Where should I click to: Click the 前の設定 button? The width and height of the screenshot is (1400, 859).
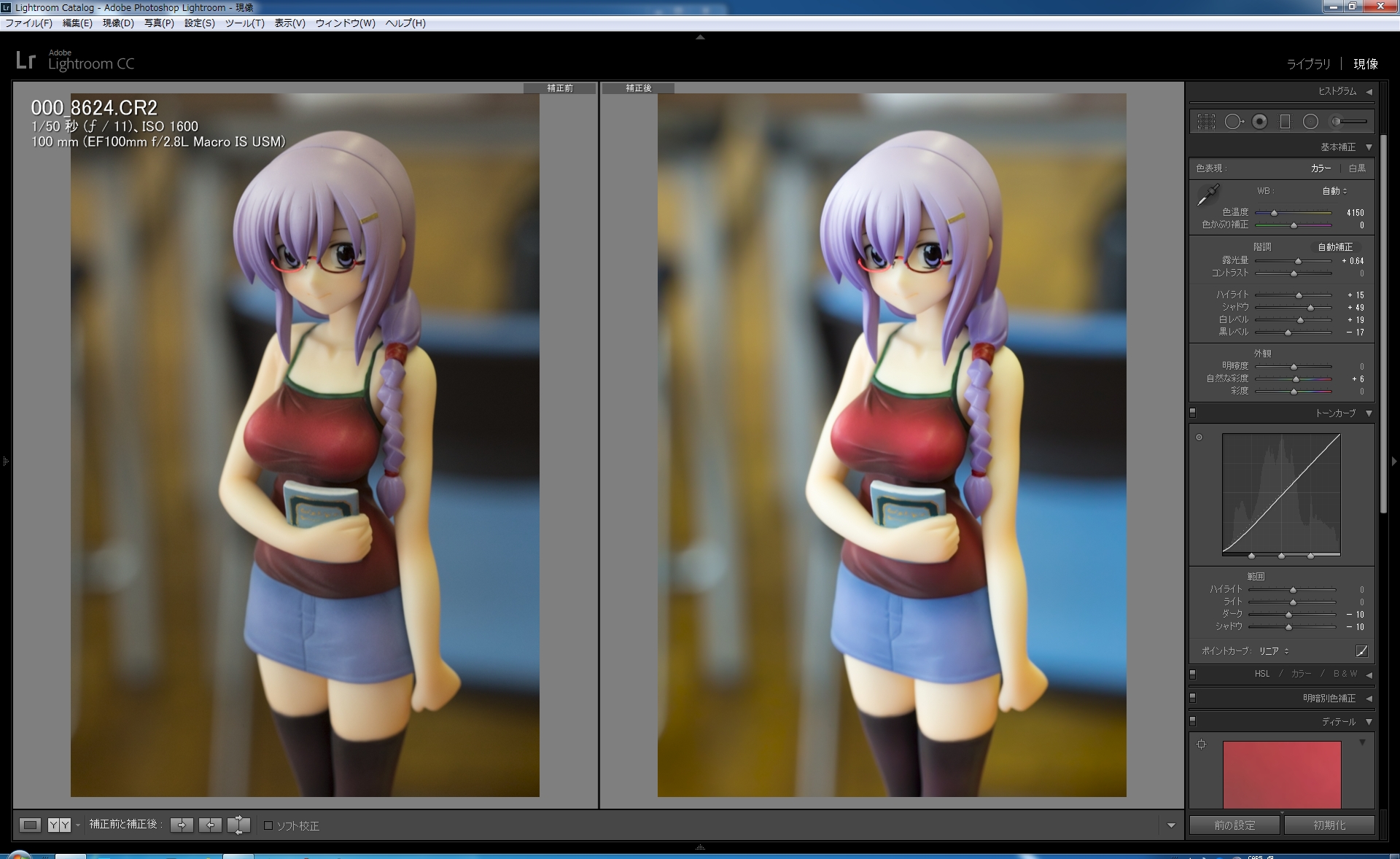1234,825
